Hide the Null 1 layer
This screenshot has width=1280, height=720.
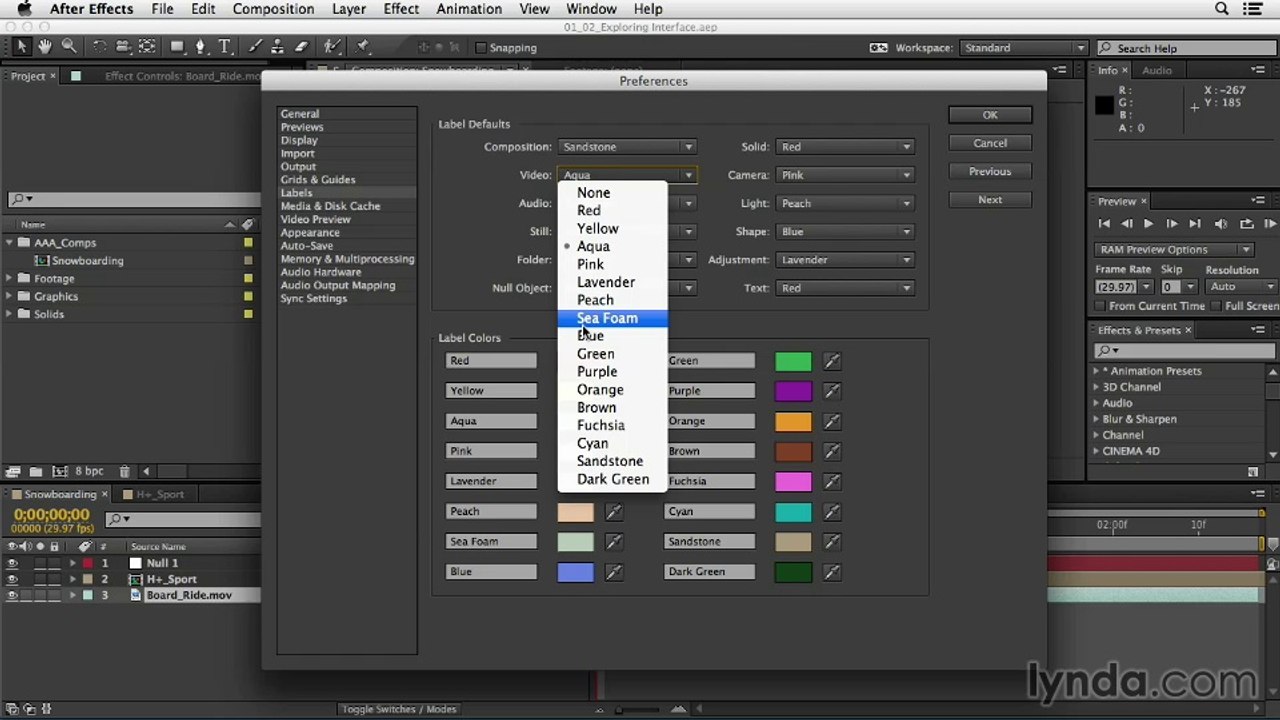click(x=12, y=563)
